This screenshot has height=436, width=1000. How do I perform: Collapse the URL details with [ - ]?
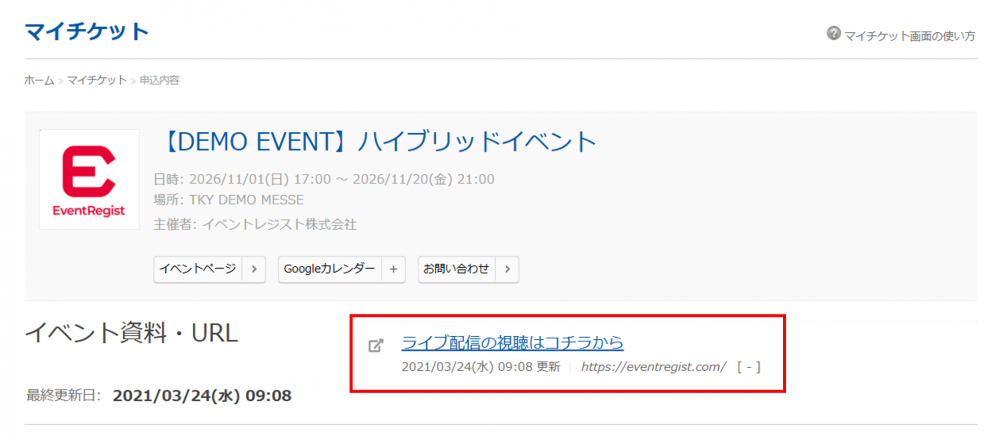[748, 367]
